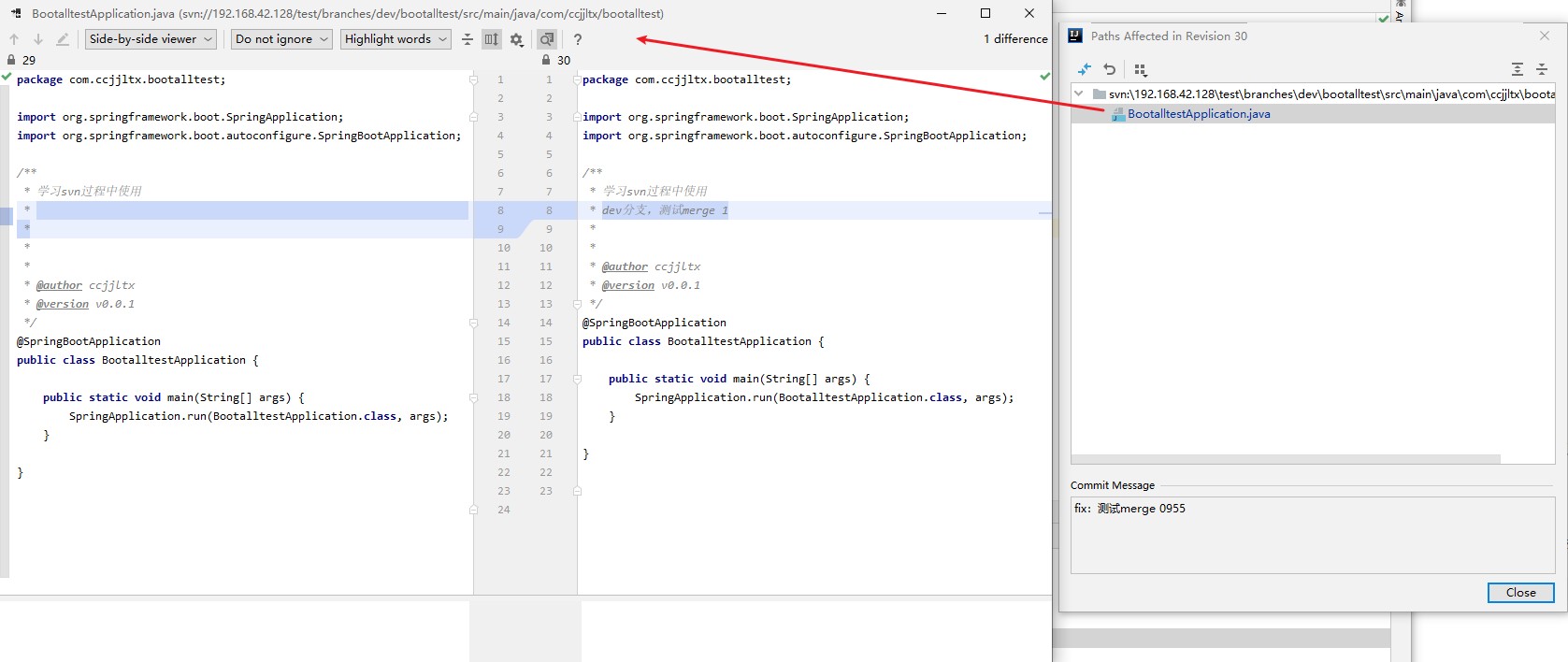
Task: Click the help question mark icon
Action: (578, 39)
